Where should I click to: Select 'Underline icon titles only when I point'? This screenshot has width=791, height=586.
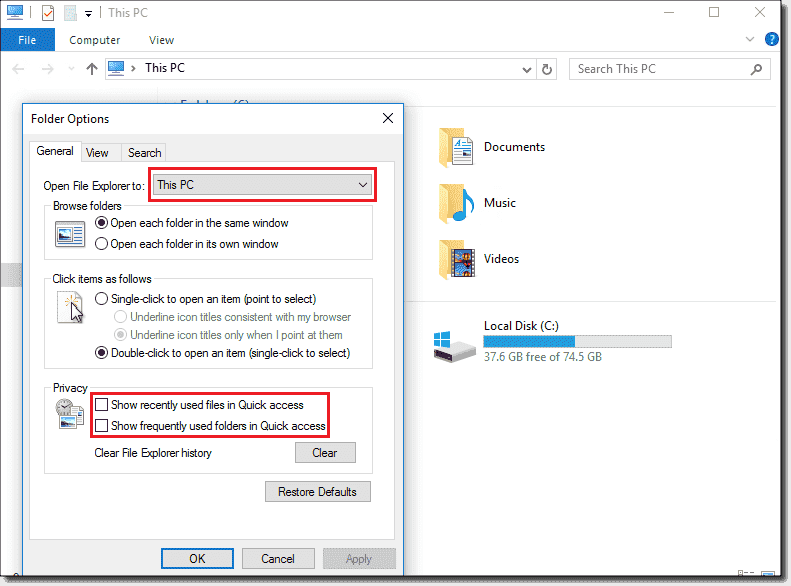[x=229, y=335]
